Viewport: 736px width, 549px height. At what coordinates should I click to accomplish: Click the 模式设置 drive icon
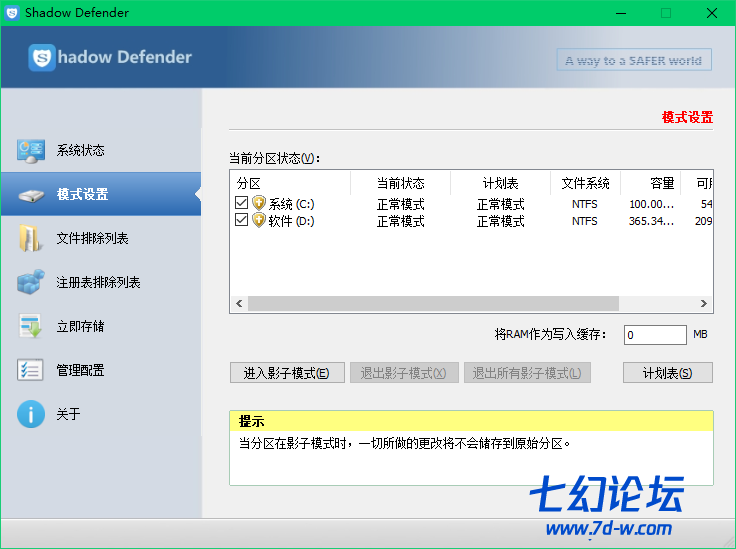(31, 195)
